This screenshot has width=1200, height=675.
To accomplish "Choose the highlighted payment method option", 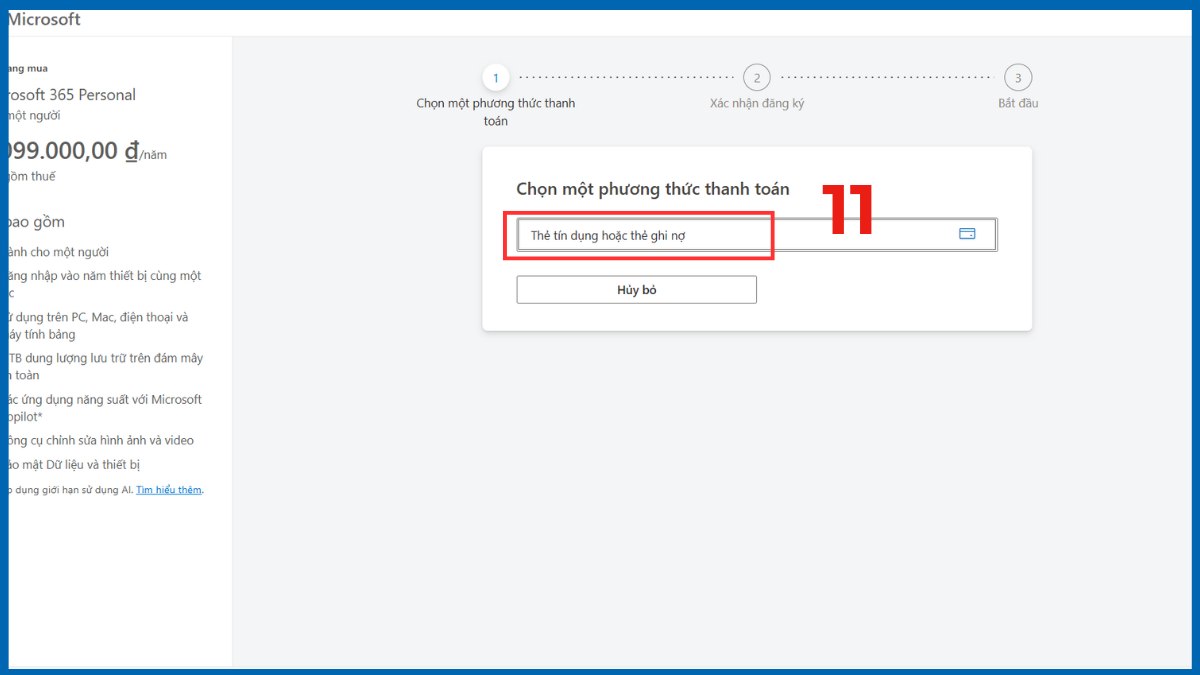I will coord(641,233).
